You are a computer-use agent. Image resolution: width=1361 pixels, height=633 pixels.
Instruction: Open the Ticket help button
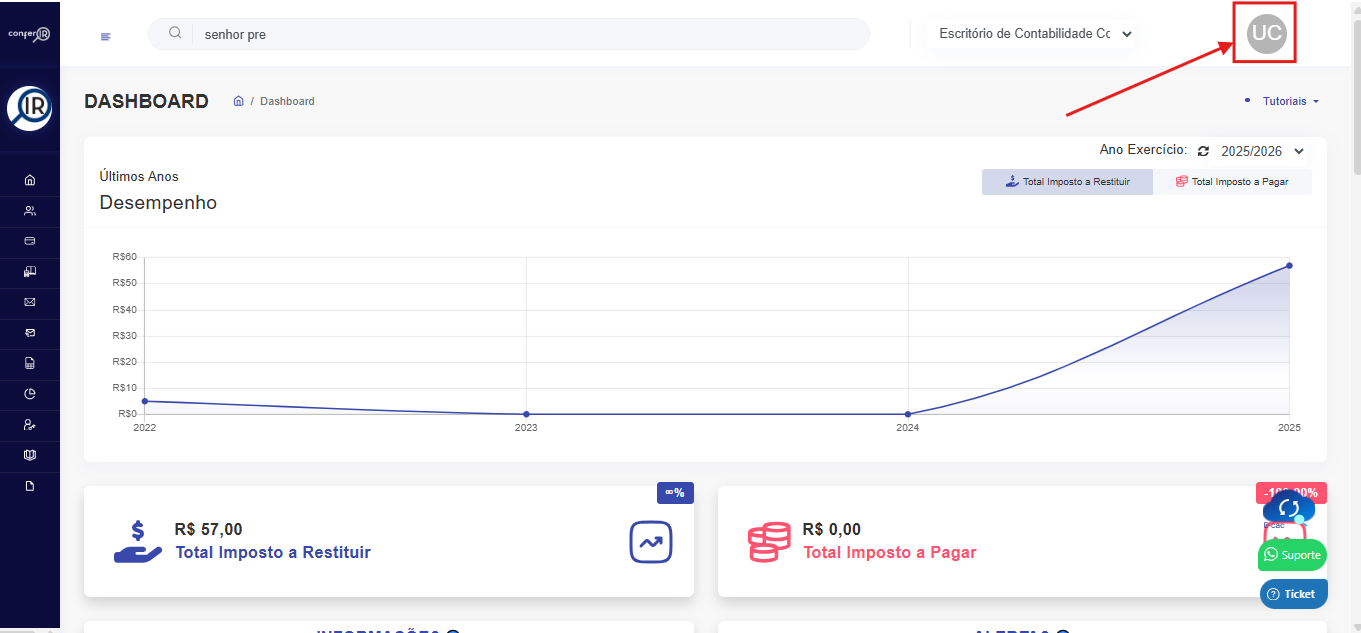click(x=1293, y=594)
